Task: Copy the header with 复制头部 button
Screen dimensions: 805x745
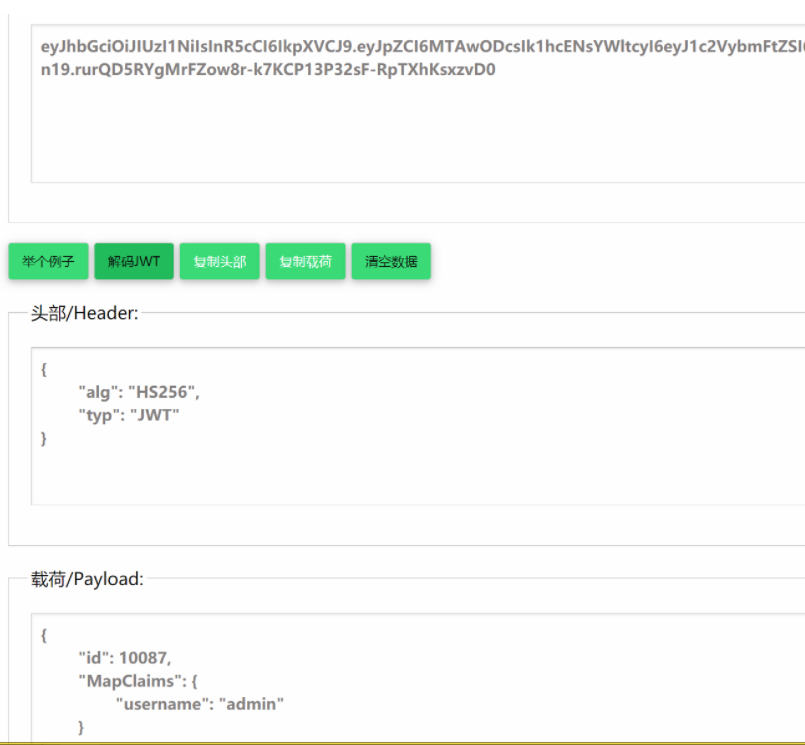Action: click(x=219, y=262)
